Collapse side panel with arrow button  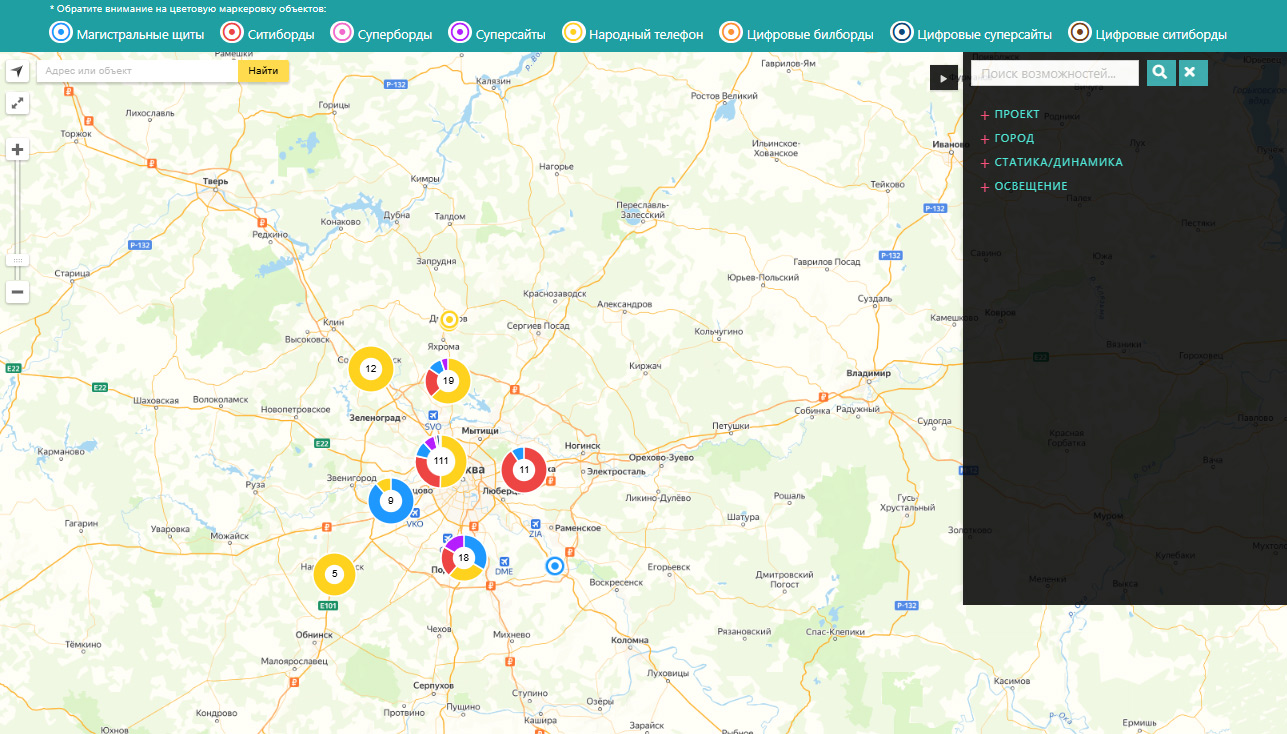(x=943, y=78)
